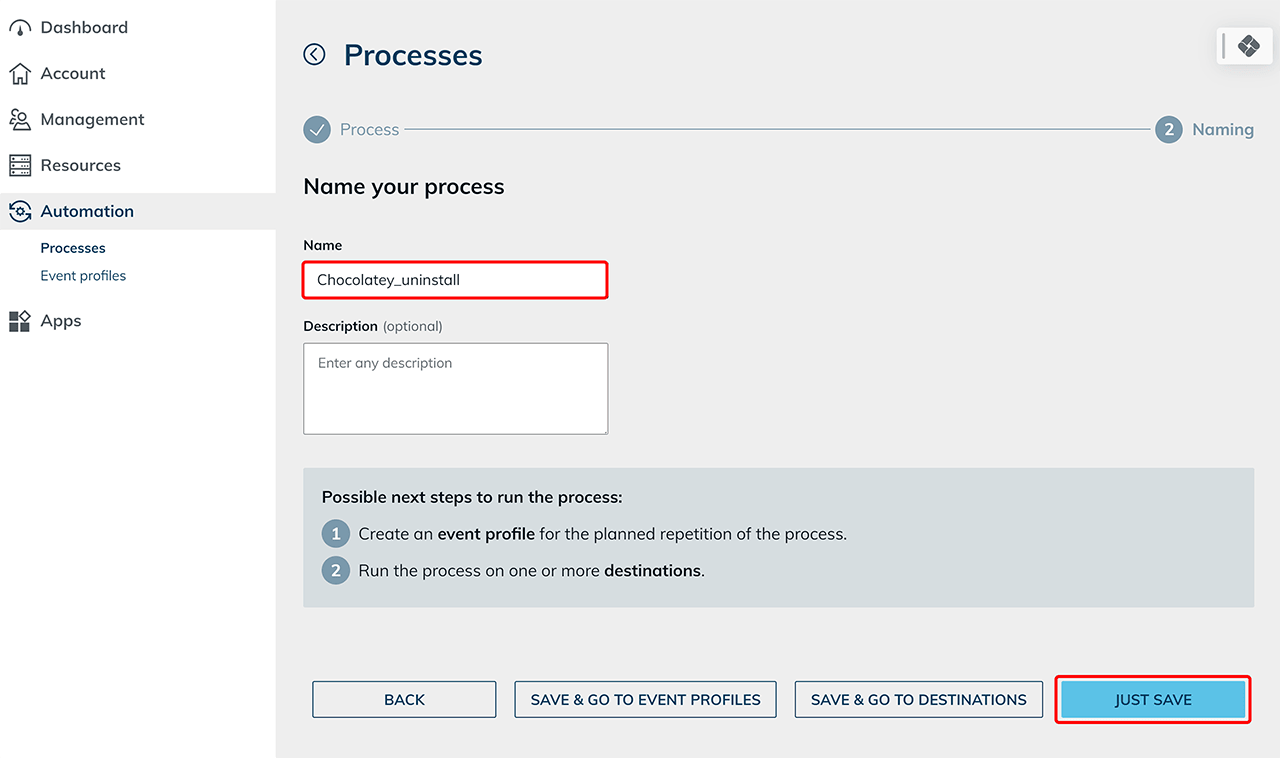Click the Management people icon
The width and height of the screenshot is (1280, 758).
(x=20, y=120)
